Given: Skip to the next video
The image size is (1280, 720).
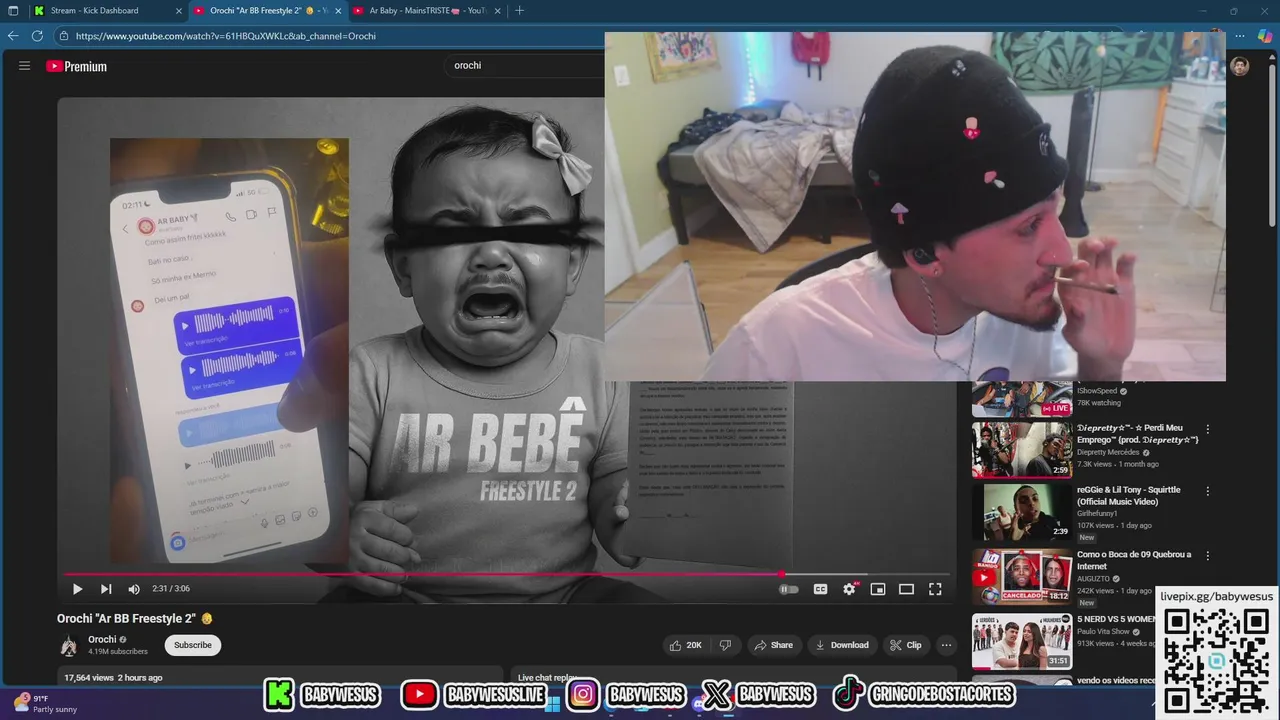Looking at the screenshot, I should click(x=106, y=589).
